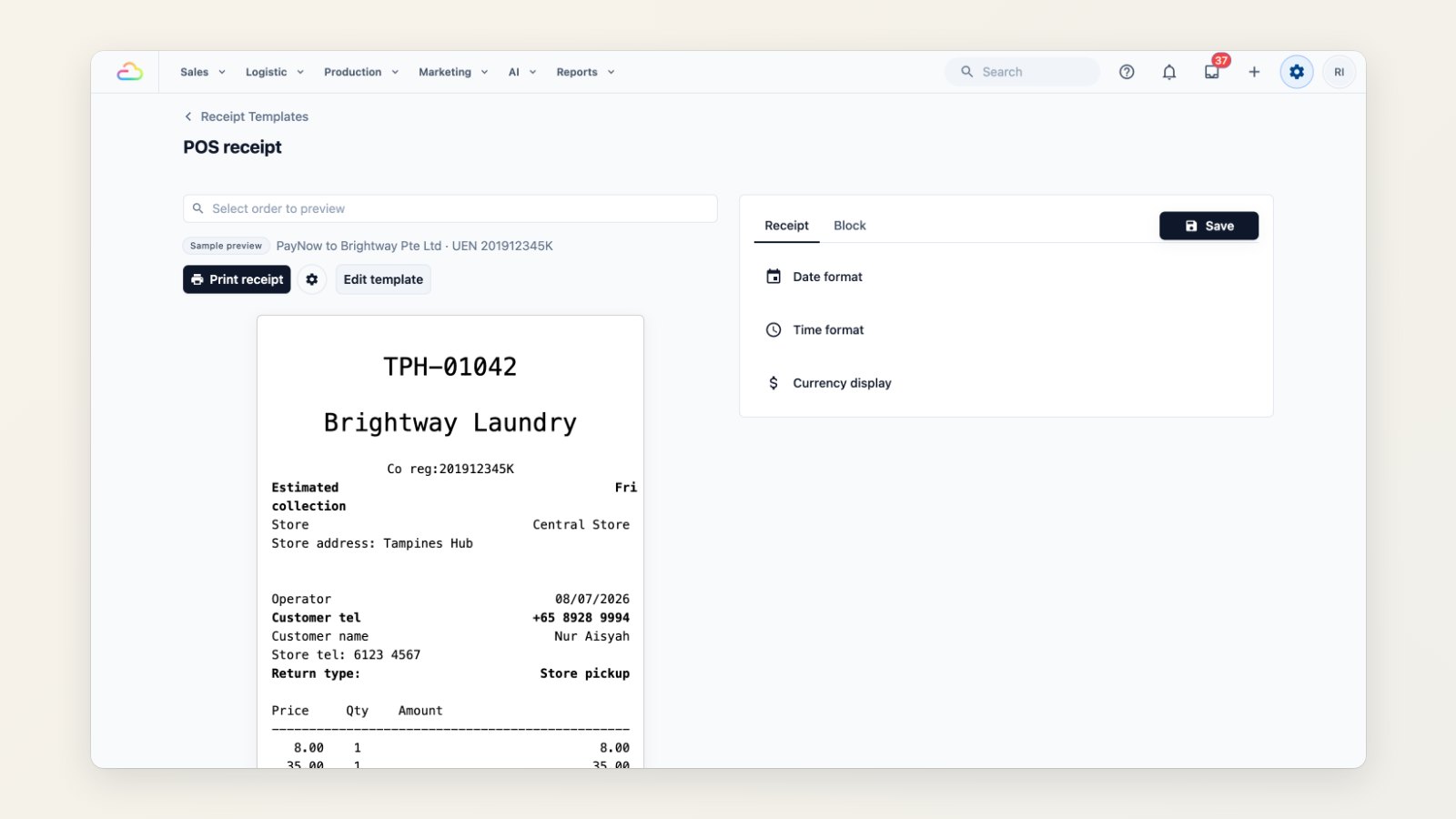This screenshot has width=1456, height=819.
Task: Focus the Select order to preview field
Action: (x=450, y=208)
